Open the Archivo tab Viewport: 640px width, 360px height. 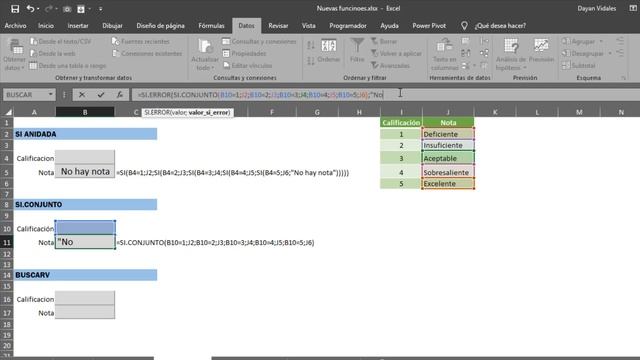(16, 26)
